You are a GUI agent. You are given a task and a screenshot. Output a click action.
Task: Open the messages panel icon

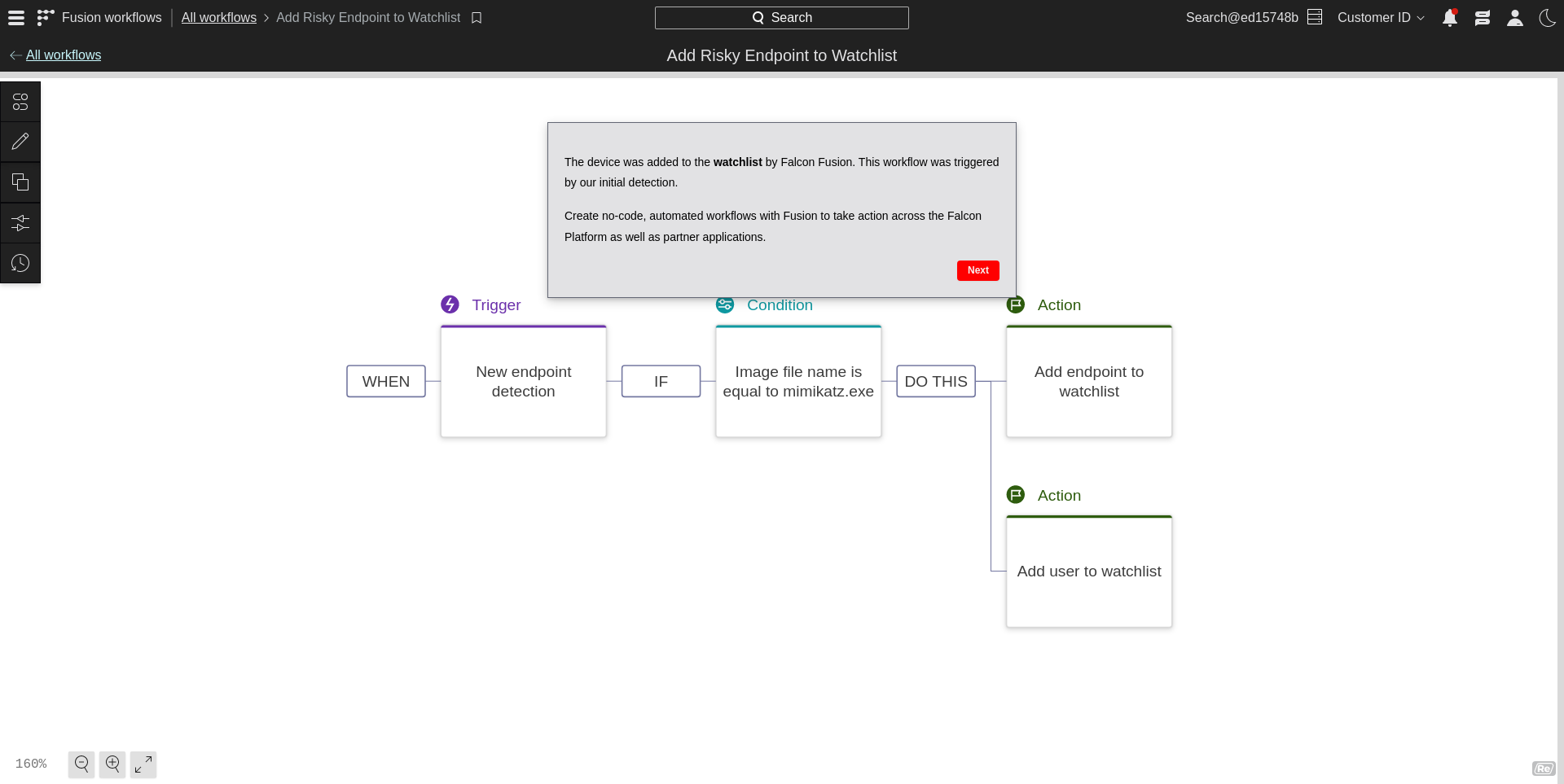click(1483, 17)
